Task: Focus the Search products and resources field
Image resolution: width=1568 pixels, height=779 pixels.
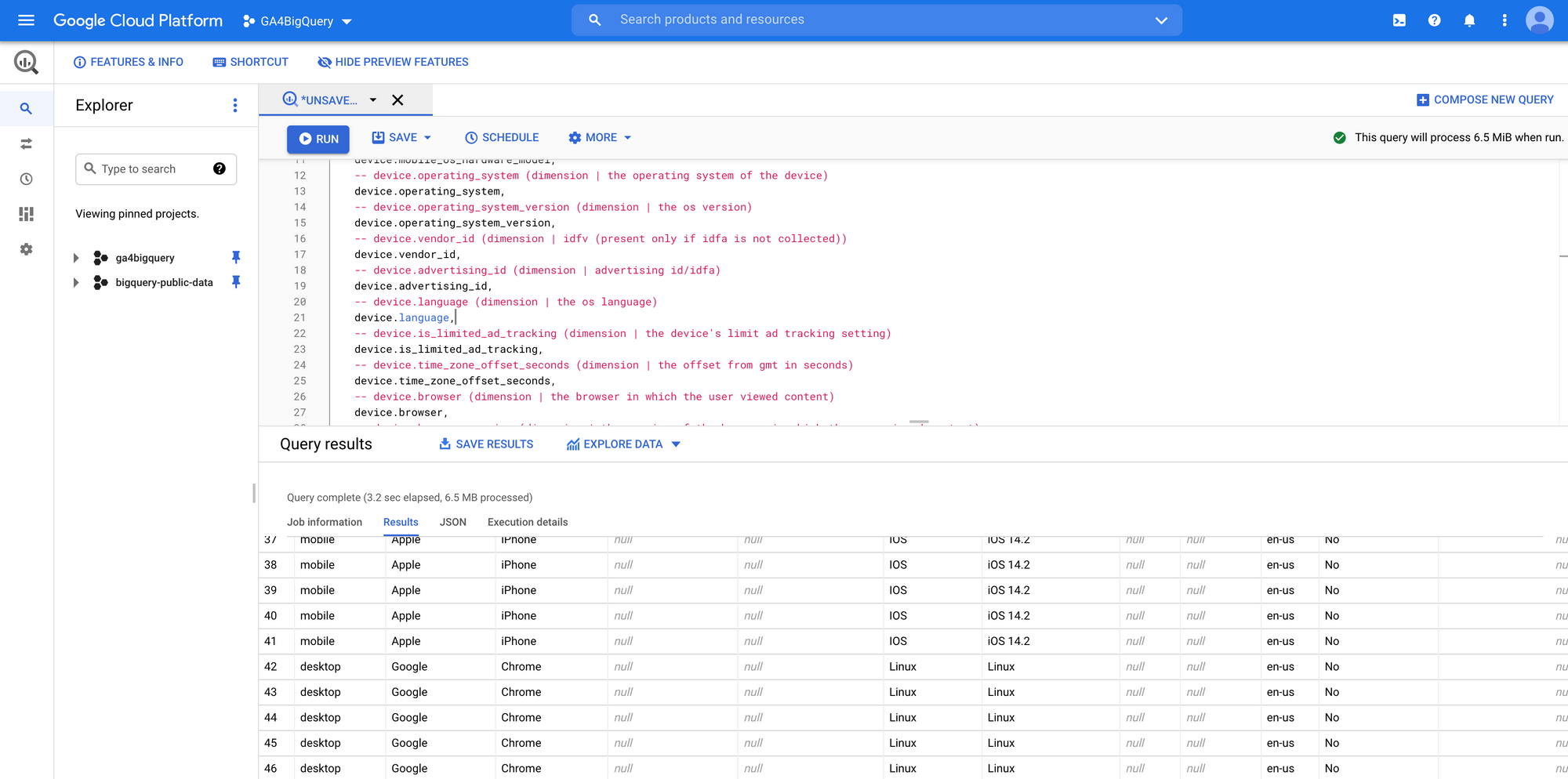Action: [877, 20]
